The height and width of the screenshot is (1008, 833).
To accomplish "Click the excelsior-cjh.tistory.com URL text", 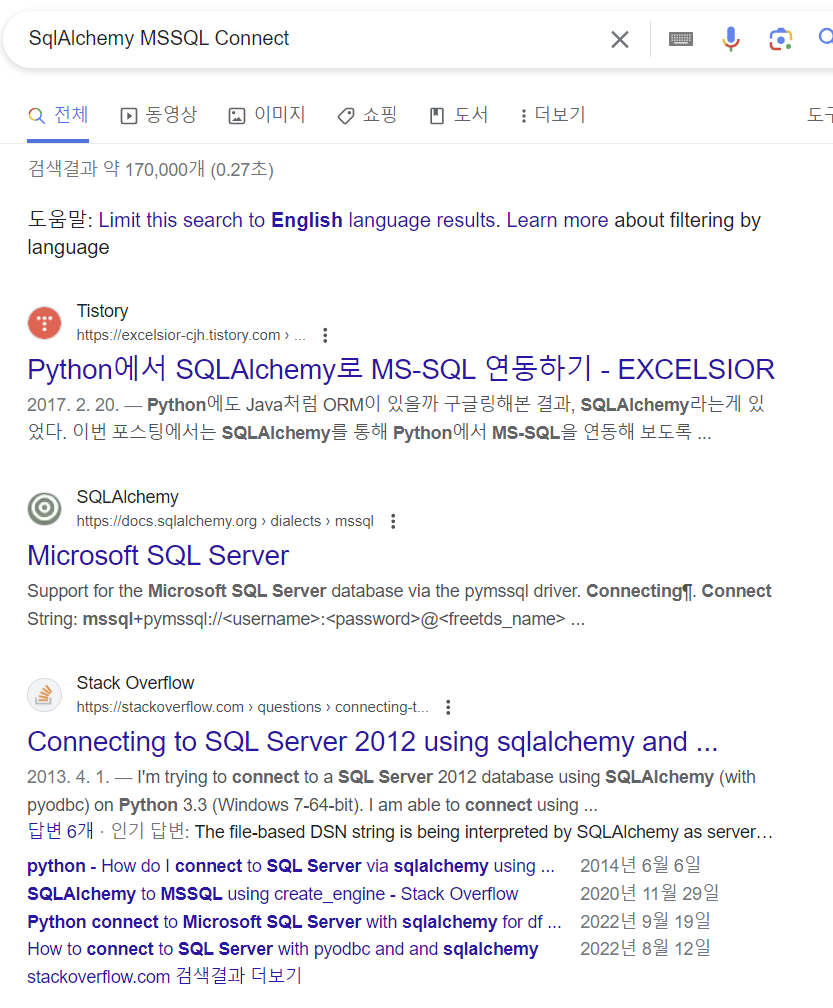I will tap(191, 335).
